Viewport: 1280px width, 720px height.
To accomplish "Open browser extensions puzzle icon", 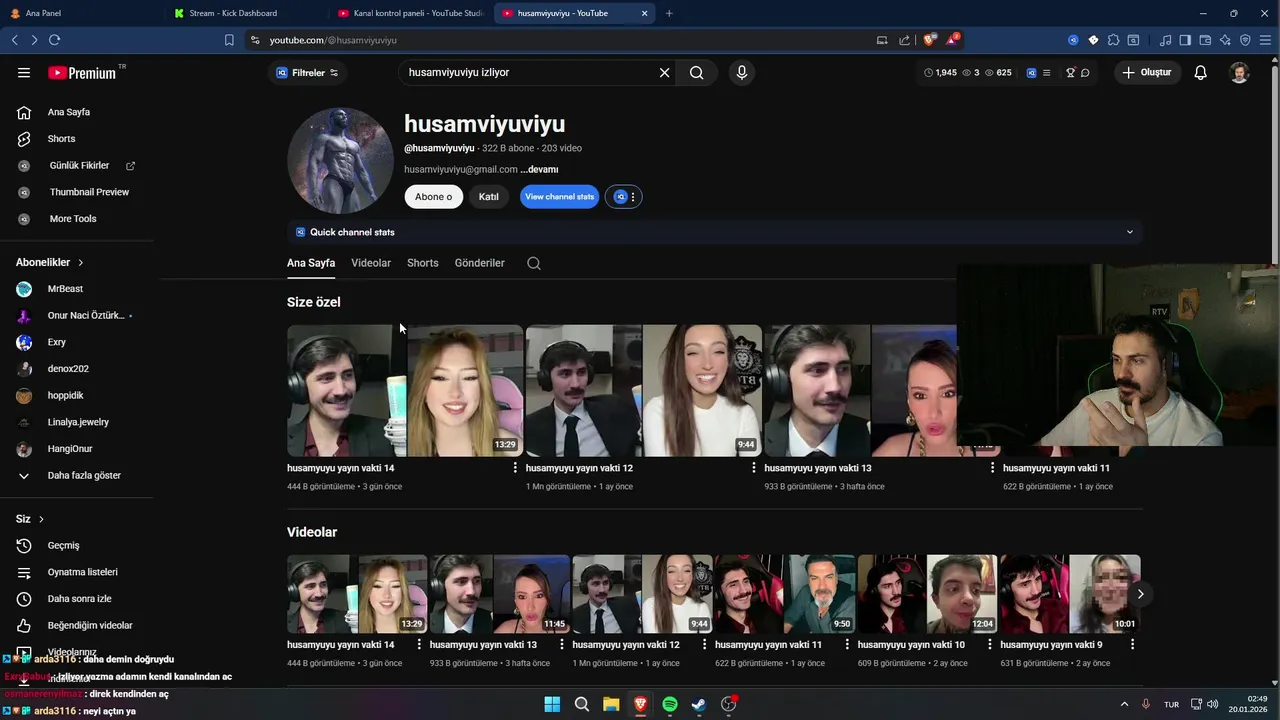I will pos(1113,40).
